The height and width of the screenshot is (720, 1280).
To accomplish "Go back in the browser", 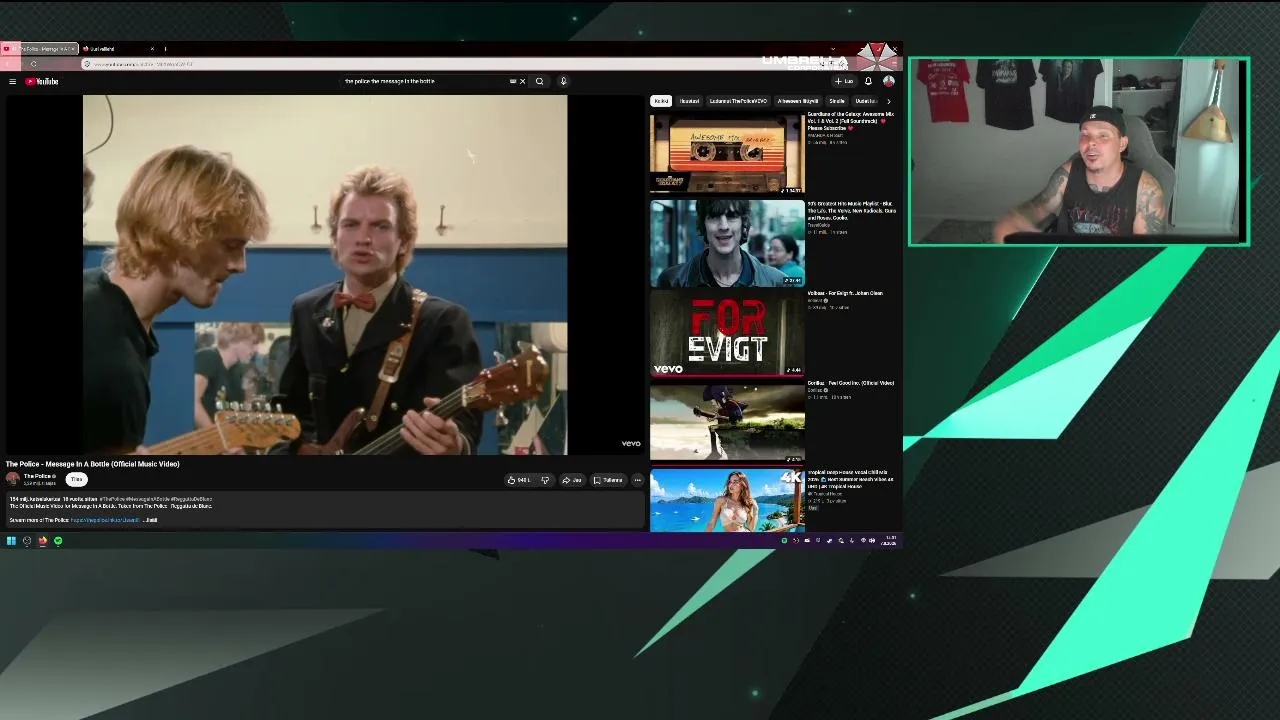I will click(x=8, y=64).
